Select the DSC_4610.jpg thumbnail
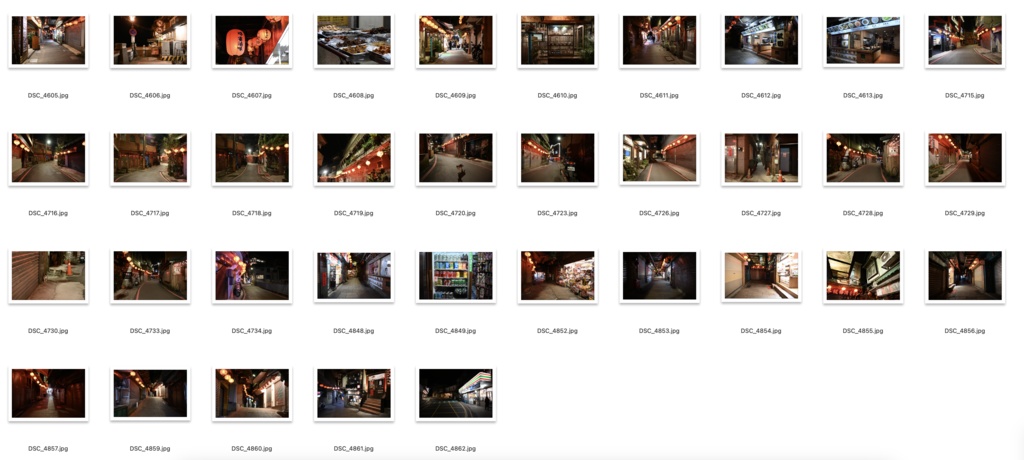The image size is (1024, 460). tap(558, 41)
